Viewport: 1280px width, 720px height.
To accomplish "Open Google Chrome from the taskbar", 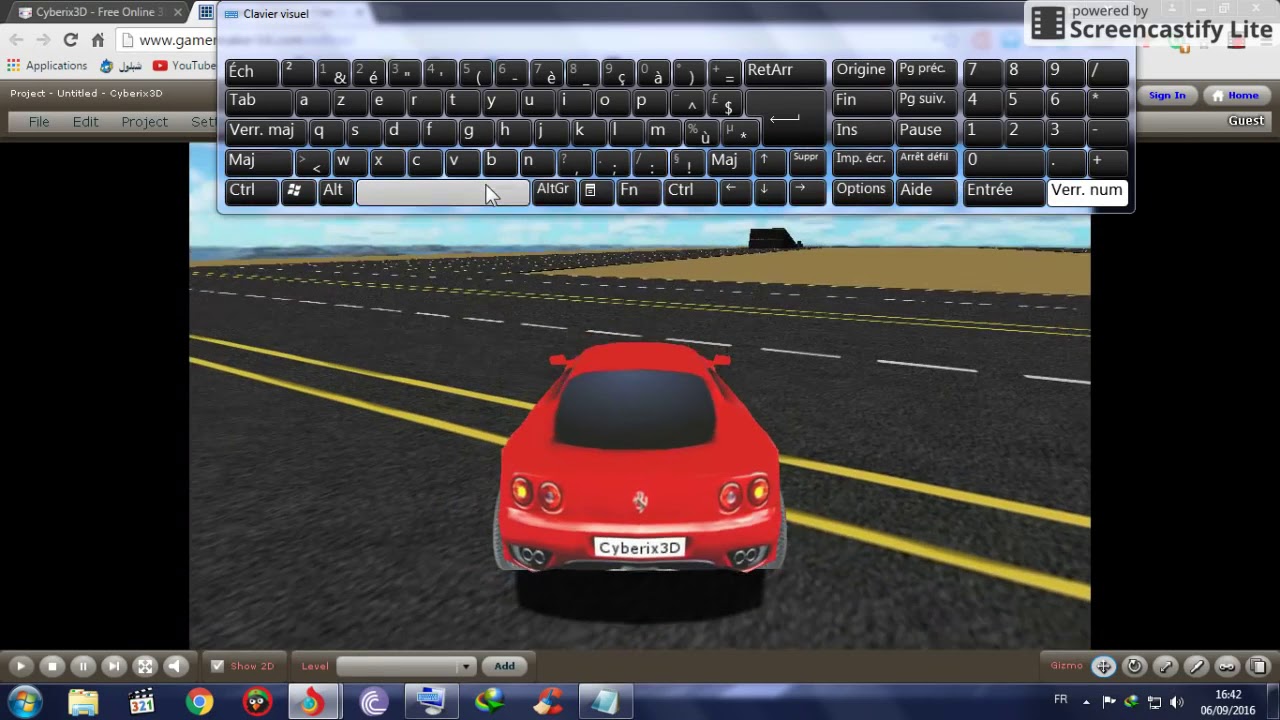I will pyautogui.click(x=199, y=702).
